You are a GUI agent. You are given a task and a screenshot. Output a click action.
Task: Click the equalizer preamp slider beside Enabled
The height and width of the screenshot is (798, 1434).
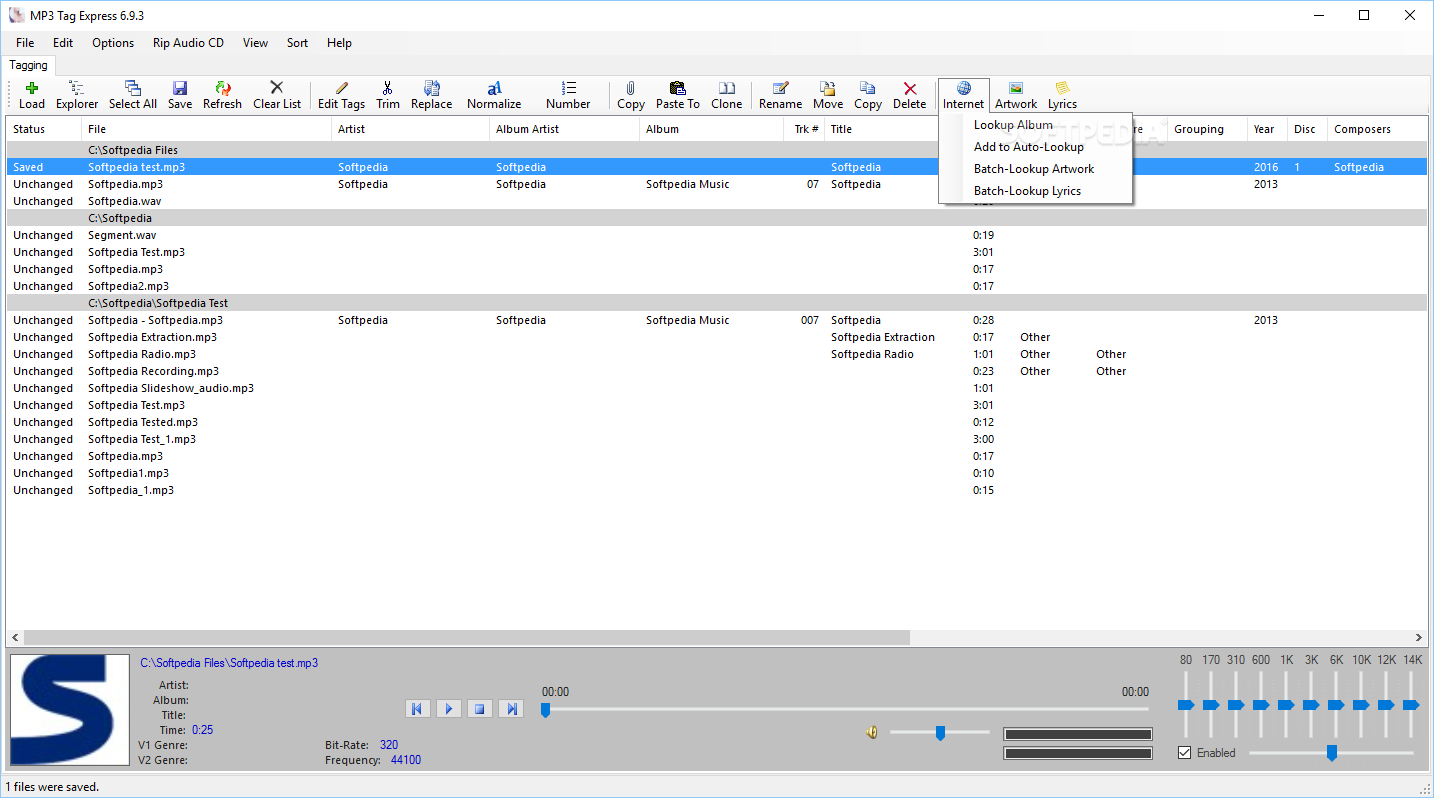(x=1331, y=753)
